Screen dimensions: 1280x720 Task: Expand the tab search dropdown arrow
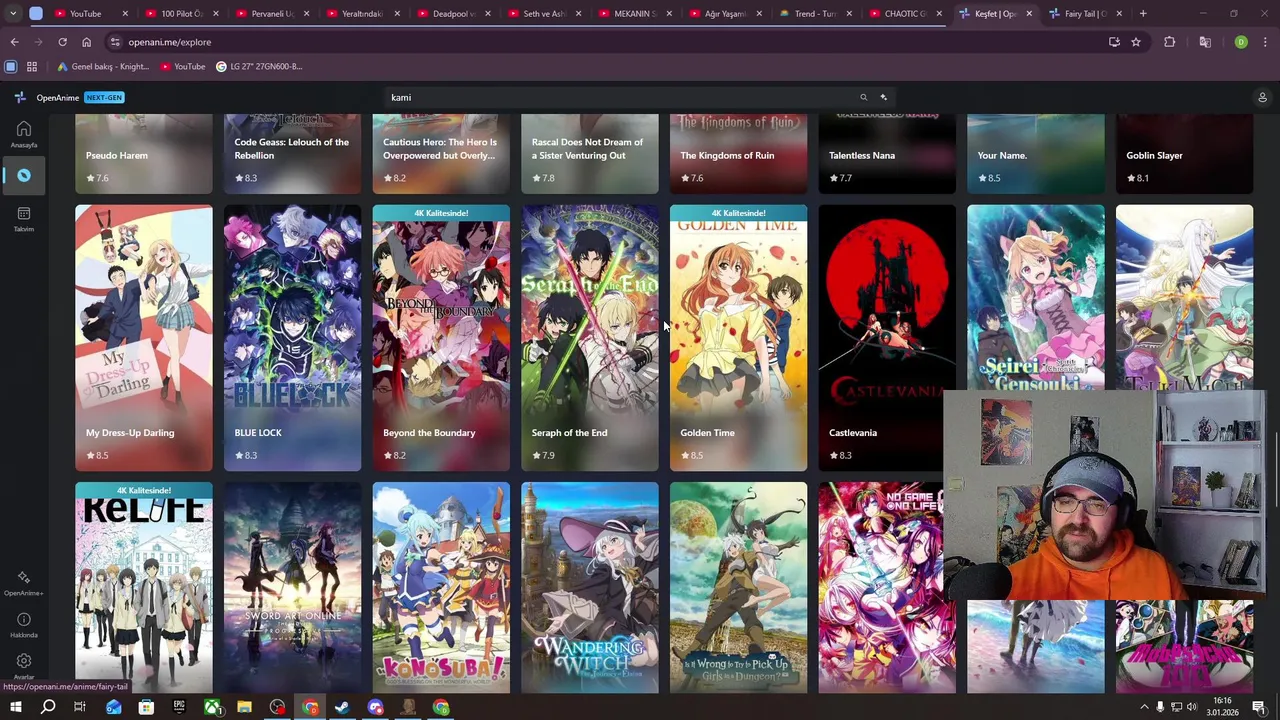point(13,13)
